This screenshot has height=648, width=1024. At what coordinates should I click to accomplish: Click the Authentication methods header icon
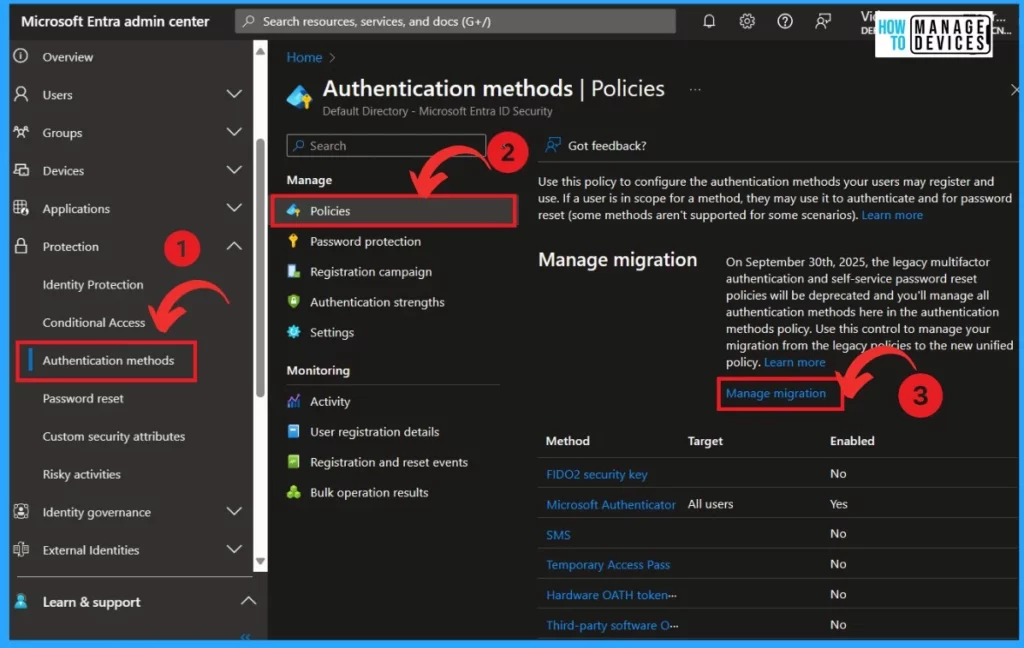coord(300,97)
